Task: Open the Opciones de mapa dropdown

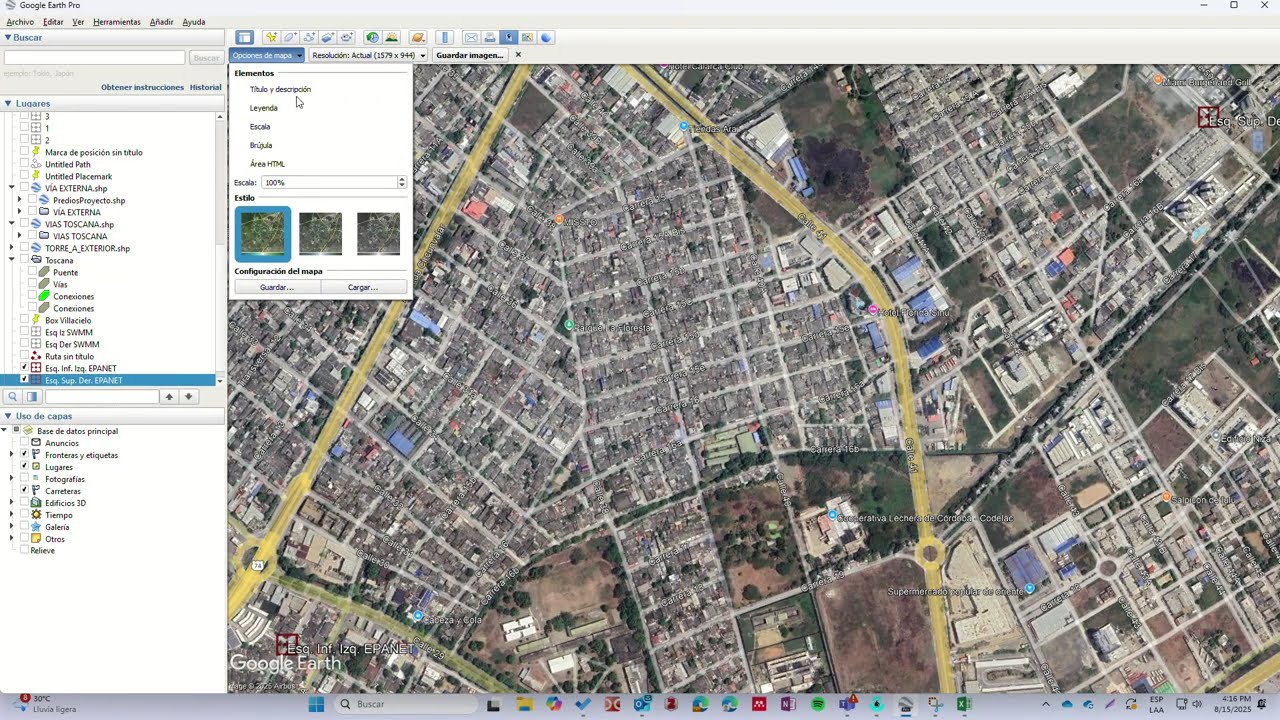Action: click(x=267, y=55)
